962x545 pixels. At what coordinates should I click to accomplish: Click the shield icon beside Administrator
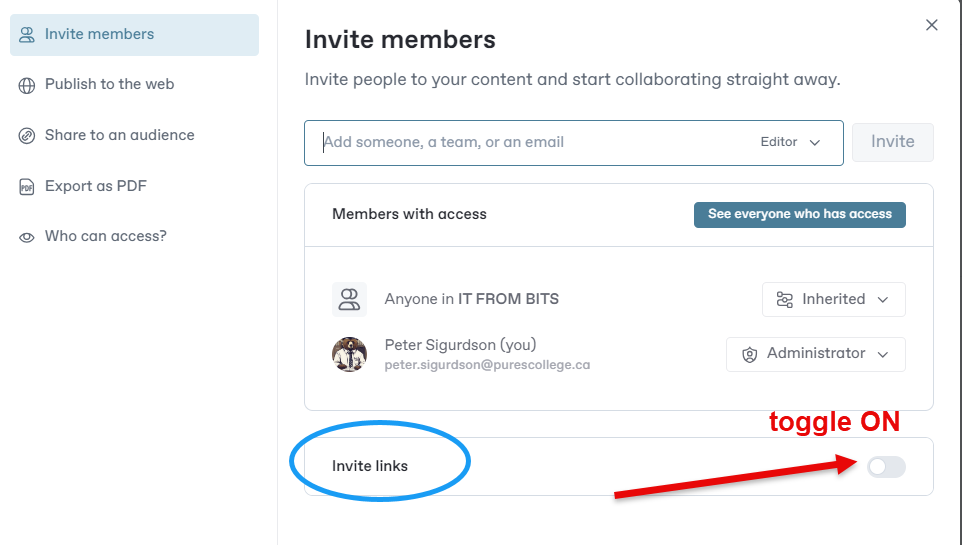(x=750, y=354)
